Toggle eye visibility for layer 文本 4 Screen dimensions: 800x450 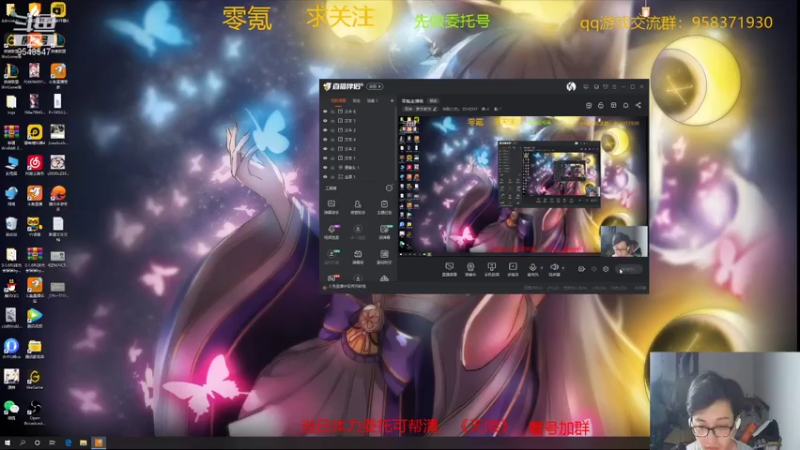(325, 139)
